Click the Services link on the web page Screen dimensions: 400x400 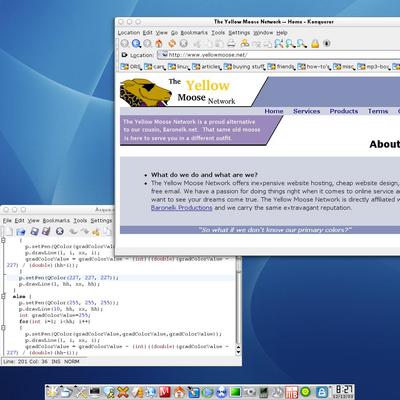pos(306,111)
